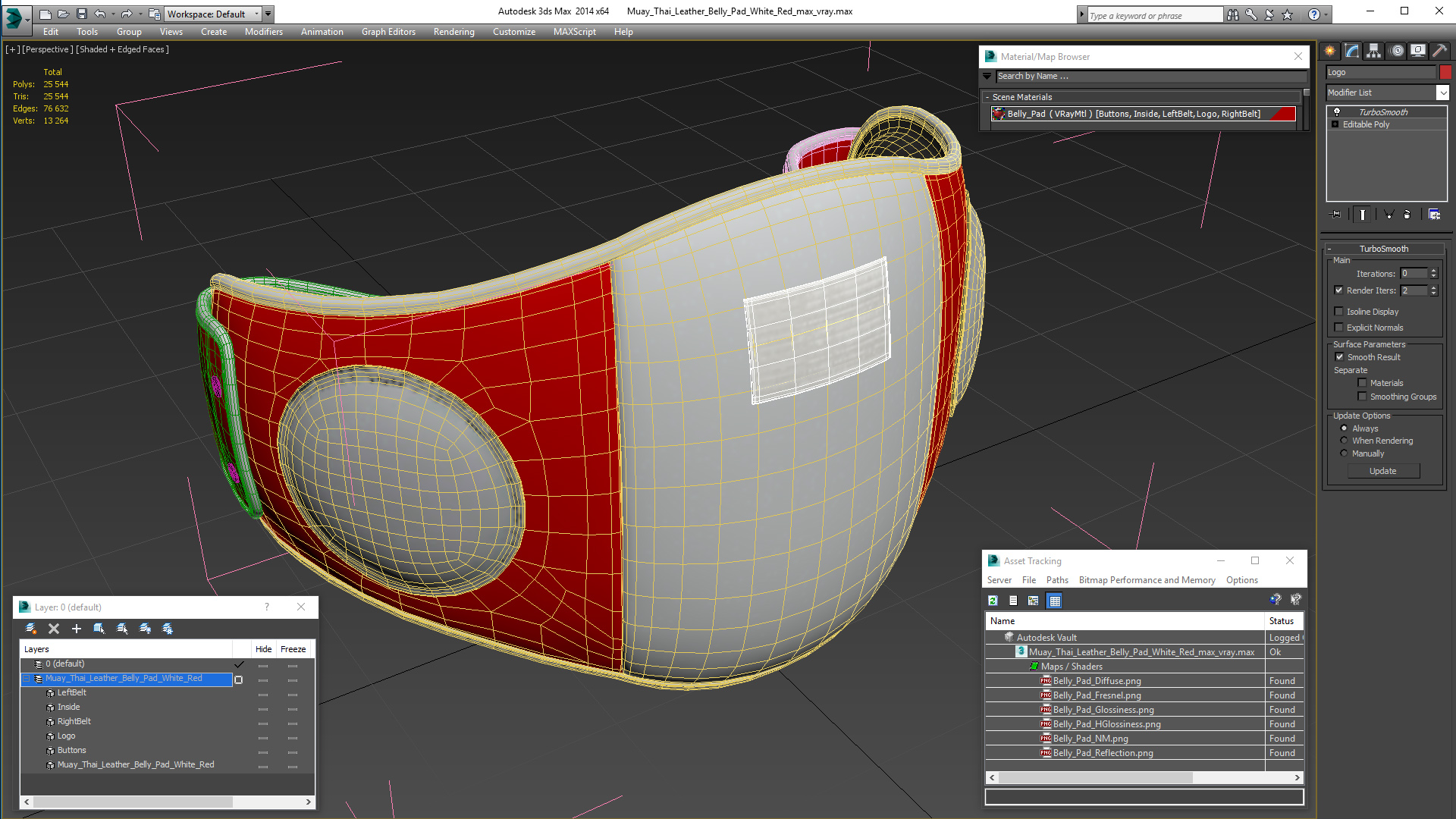Toggle Show End Result icon
The image size is (1456, 819).
pos(1363,215)
